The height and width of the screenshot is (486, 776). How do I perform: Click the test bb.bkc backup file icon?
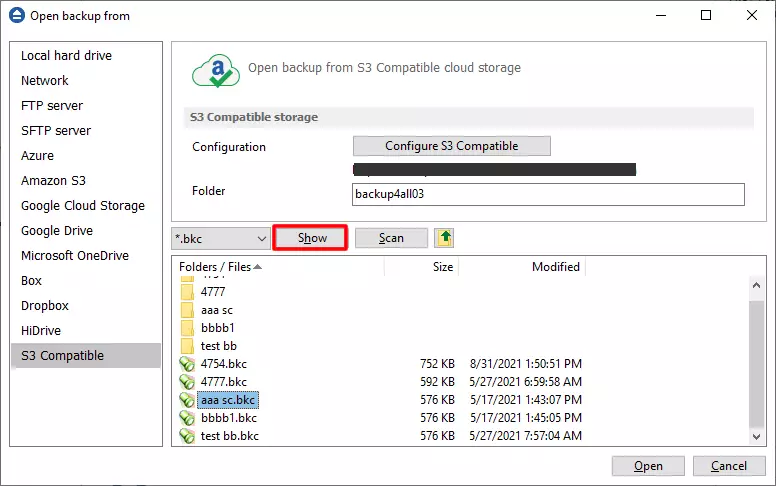point(187,436)
